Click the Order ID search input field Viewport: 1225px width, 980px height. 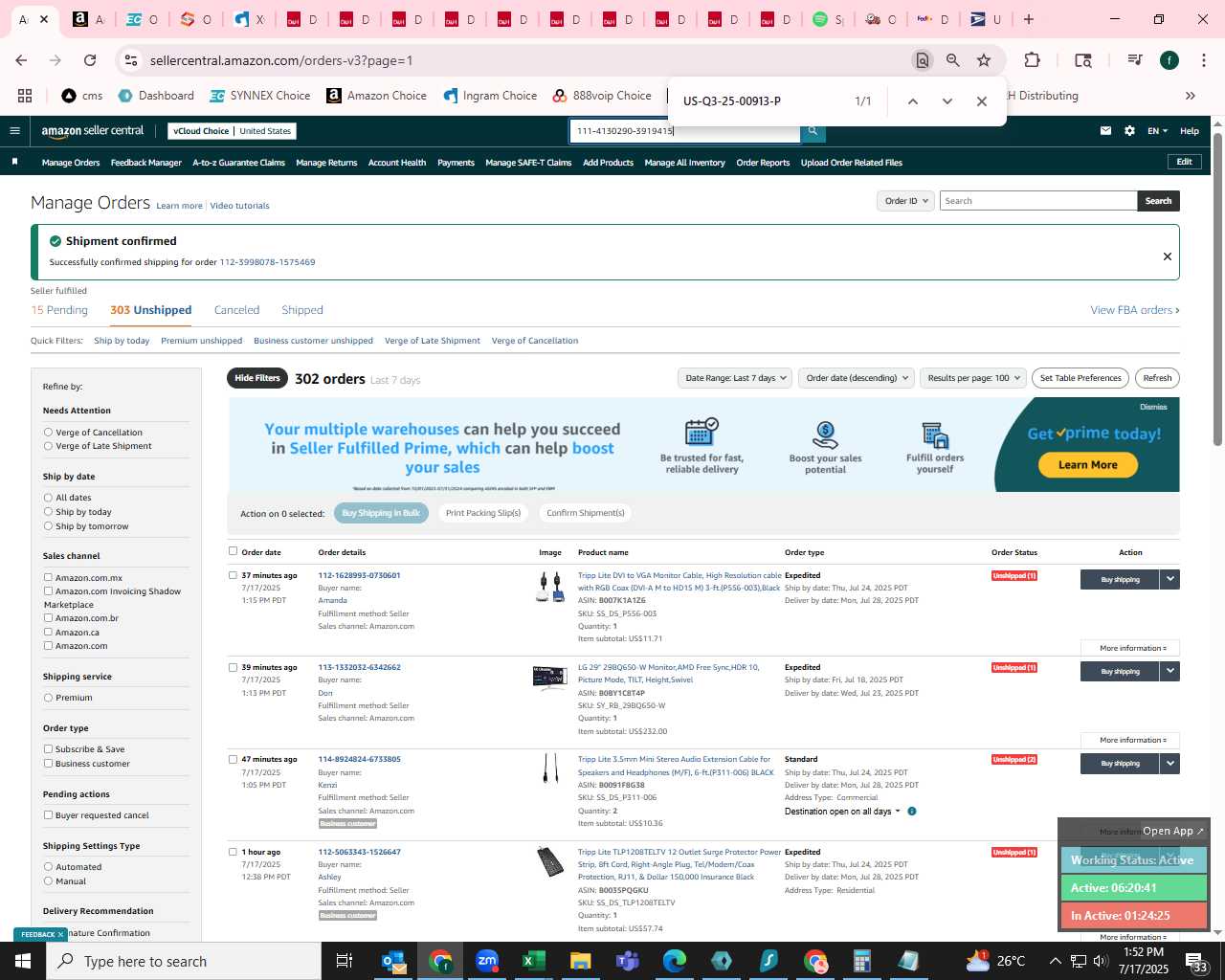pyautogui.click(x=1038, y=201)
